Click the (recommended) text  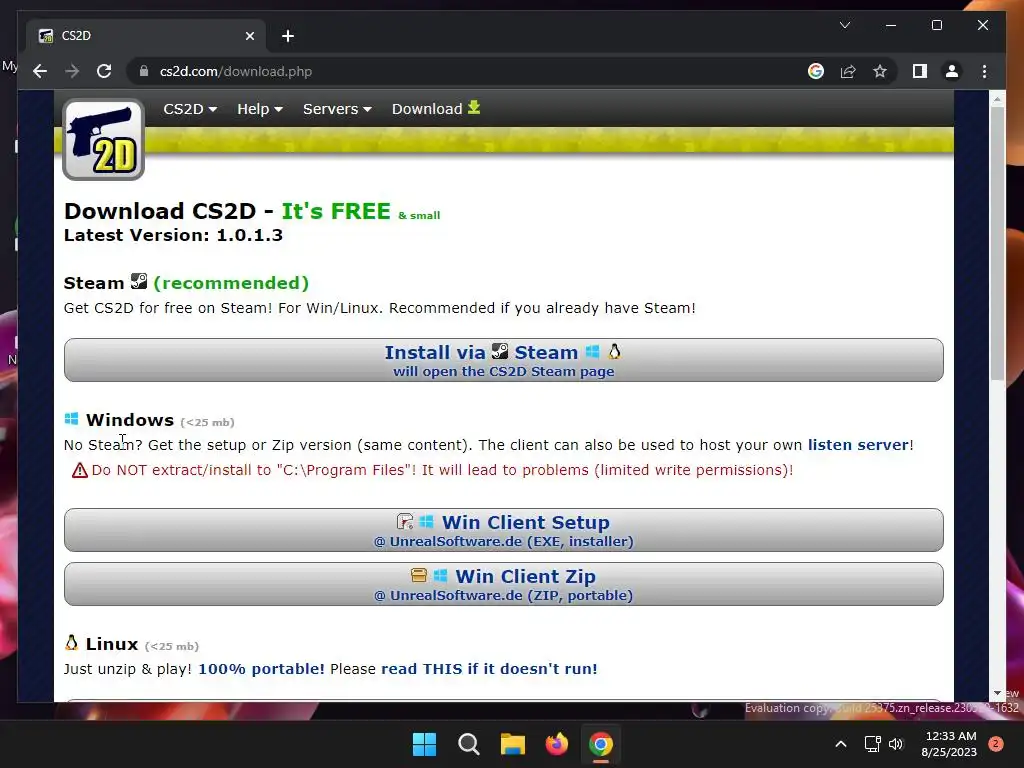click(231, 283)
